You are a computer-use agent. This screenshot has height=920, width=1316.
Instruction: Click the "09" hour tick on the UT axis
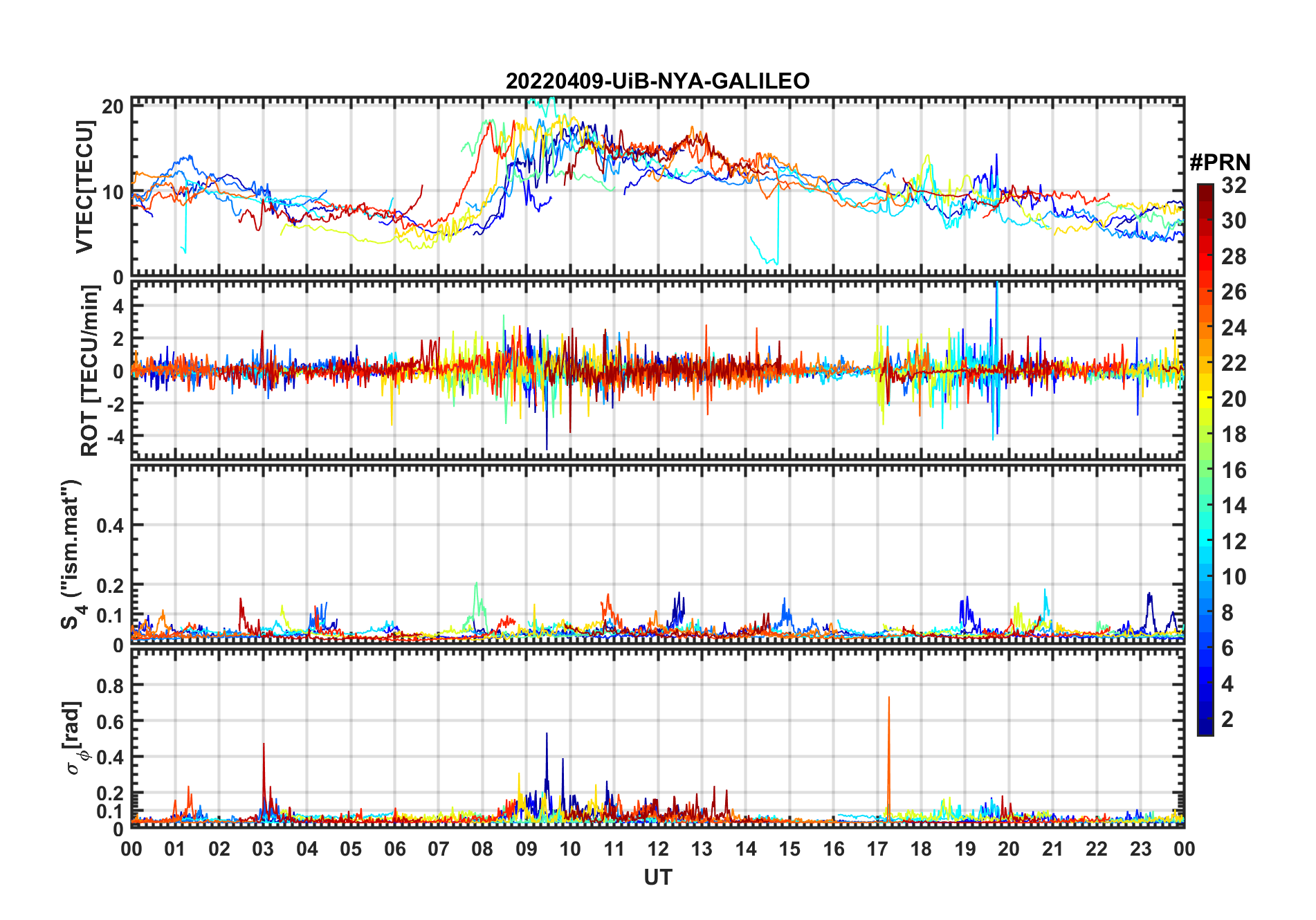[526, 849]
